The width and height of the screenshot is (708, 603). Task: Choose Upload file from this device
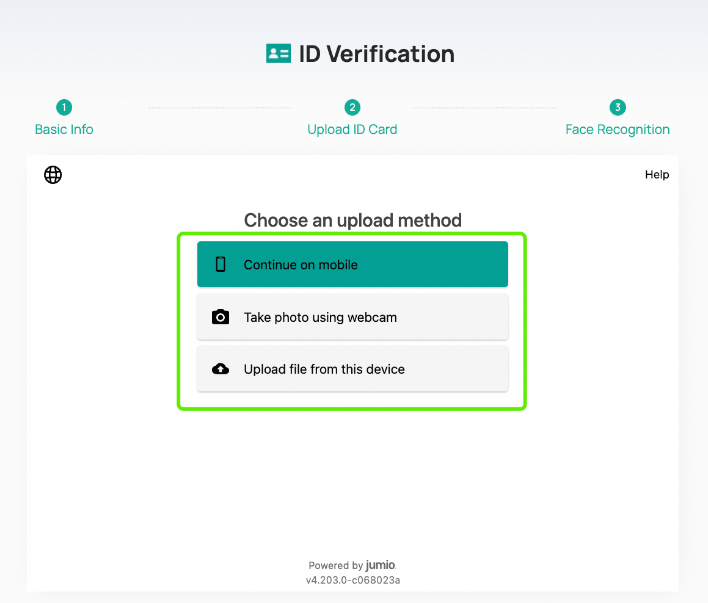pos(352,369)
